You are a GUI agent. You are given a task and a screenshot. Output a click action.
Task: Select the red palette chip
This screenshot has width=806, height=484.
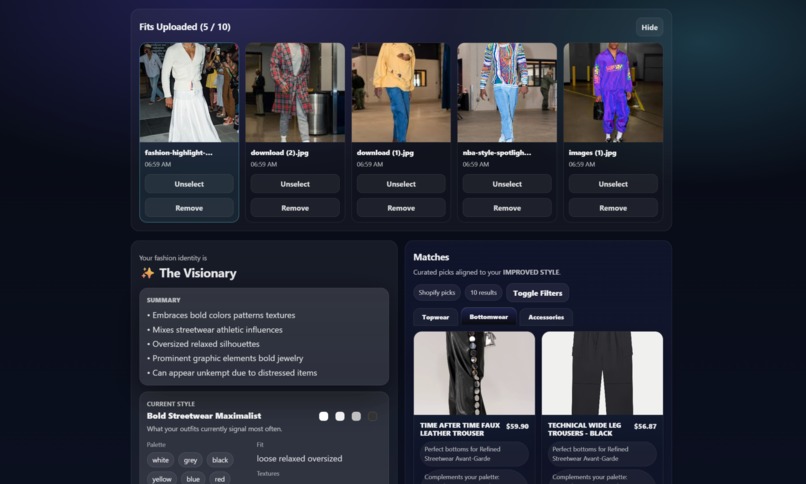[219, 479]
